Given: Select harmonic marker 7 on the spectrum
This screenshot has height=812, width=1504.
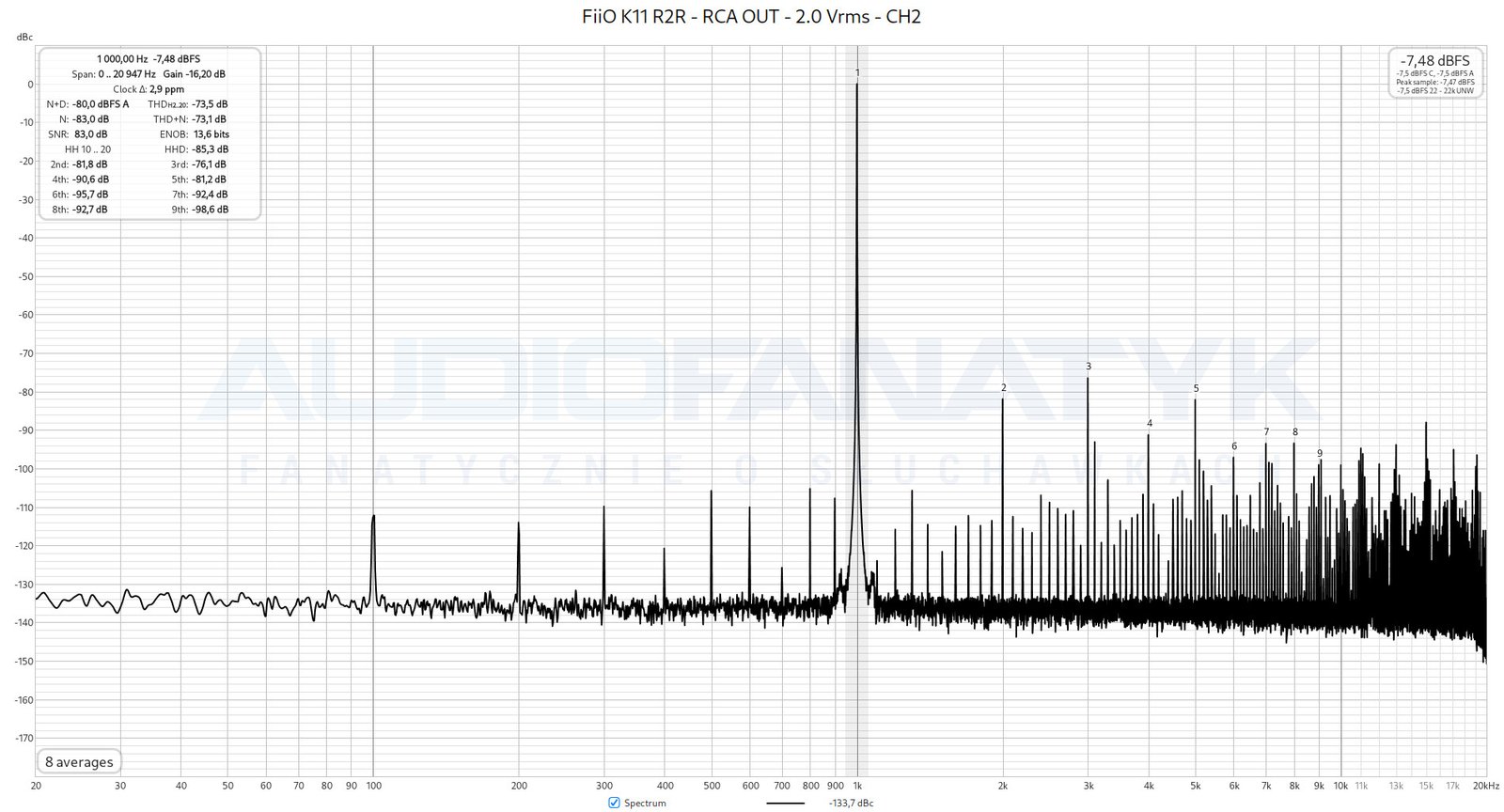Looking at the screenshot, I should pyautogui.click(x=1266, y=432).
